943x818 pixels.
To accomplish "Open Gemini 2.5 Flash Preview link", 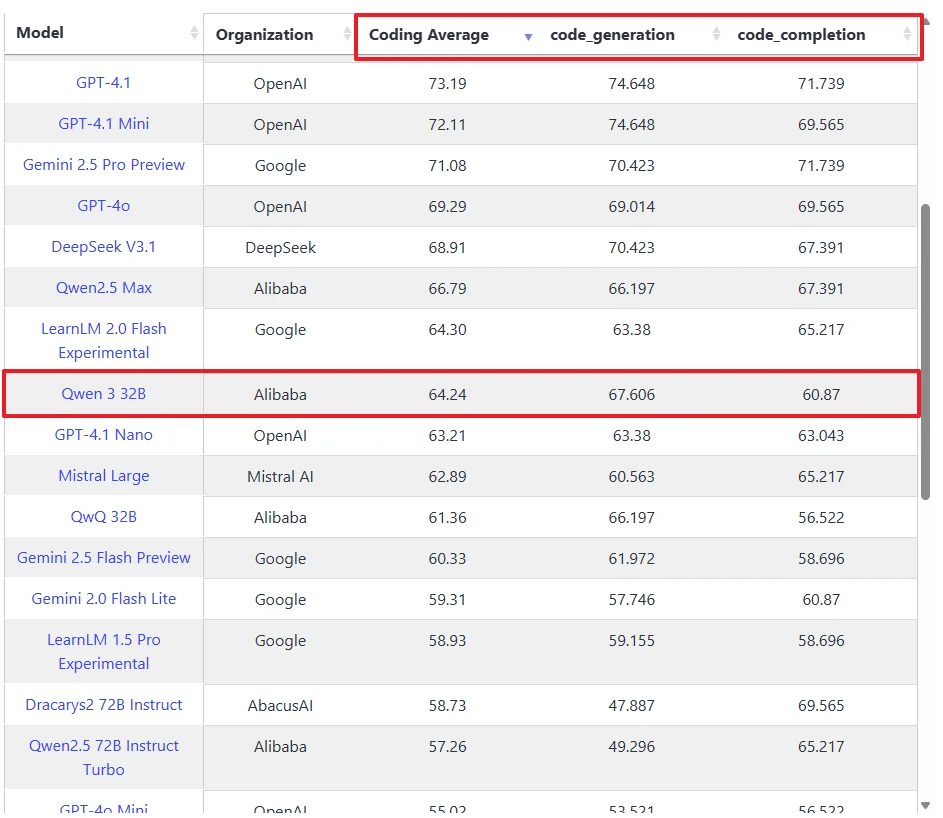I will (103, 557).
